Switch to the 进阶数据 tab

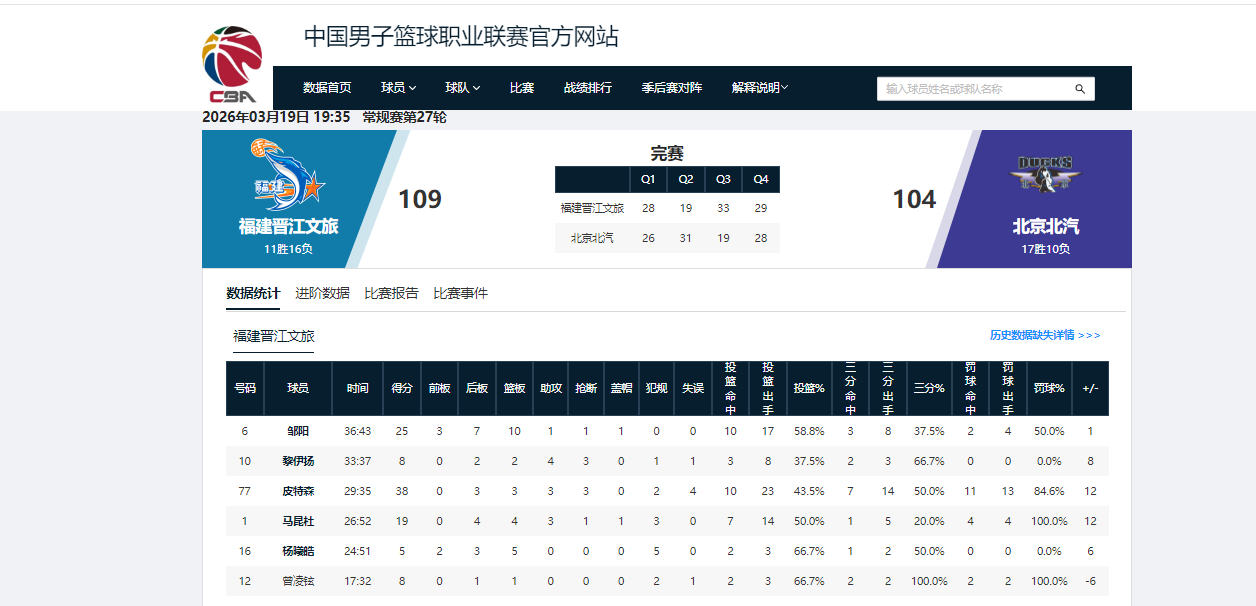(322, 293)
